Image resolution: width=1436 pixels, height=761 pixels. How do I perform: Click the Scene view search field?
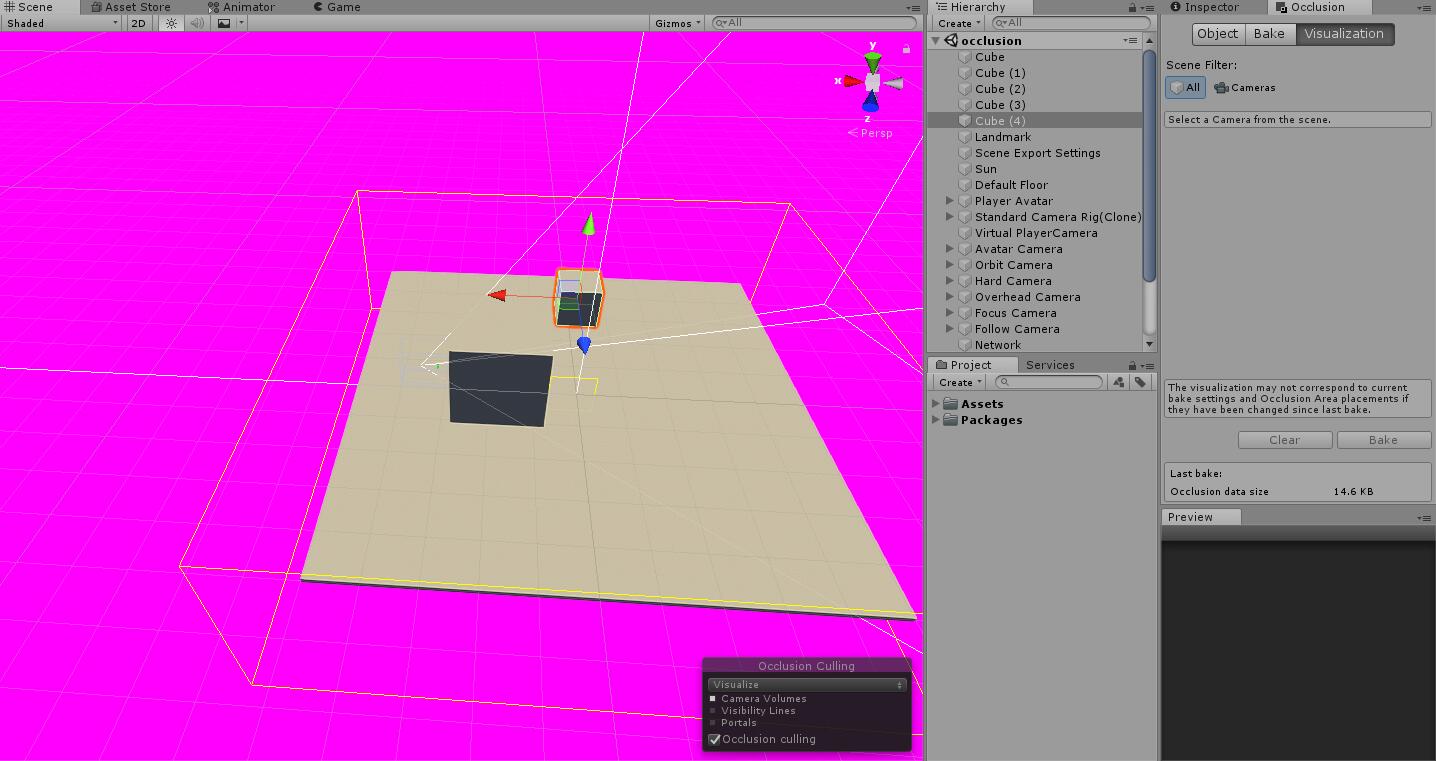pos(814,23)
